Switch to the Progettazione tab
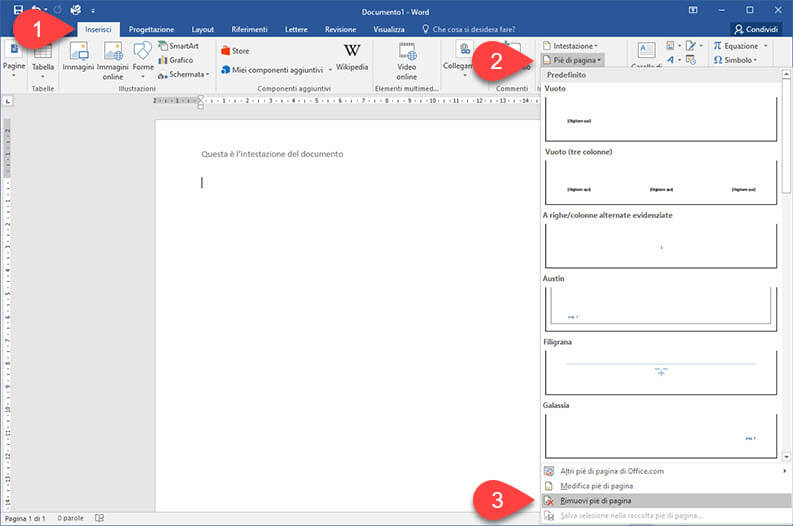This screenshot has width=793, height=526. [x=151, y=30]
